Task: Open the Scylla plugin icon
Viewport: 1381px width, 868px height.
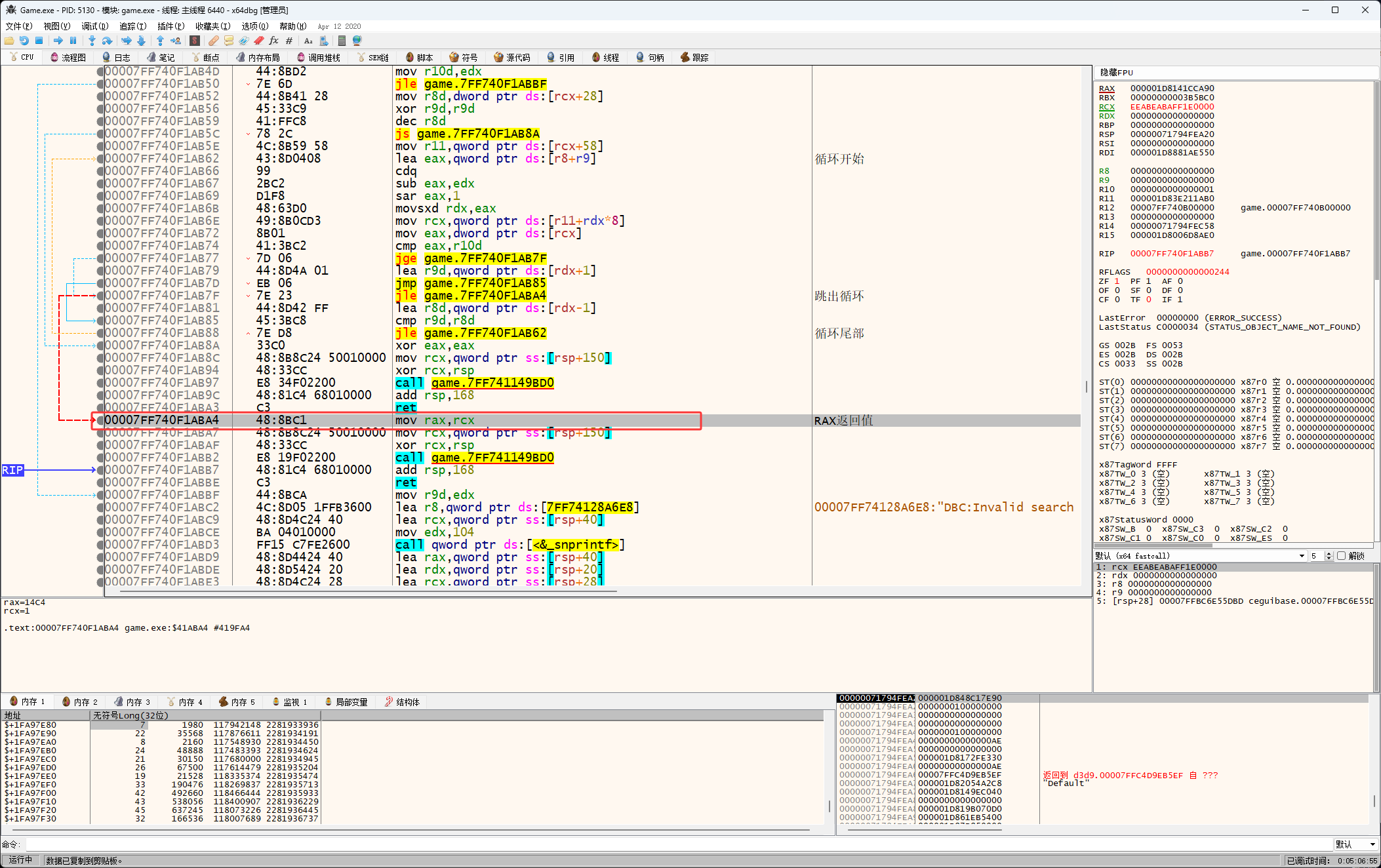Action: coord(195,41)
